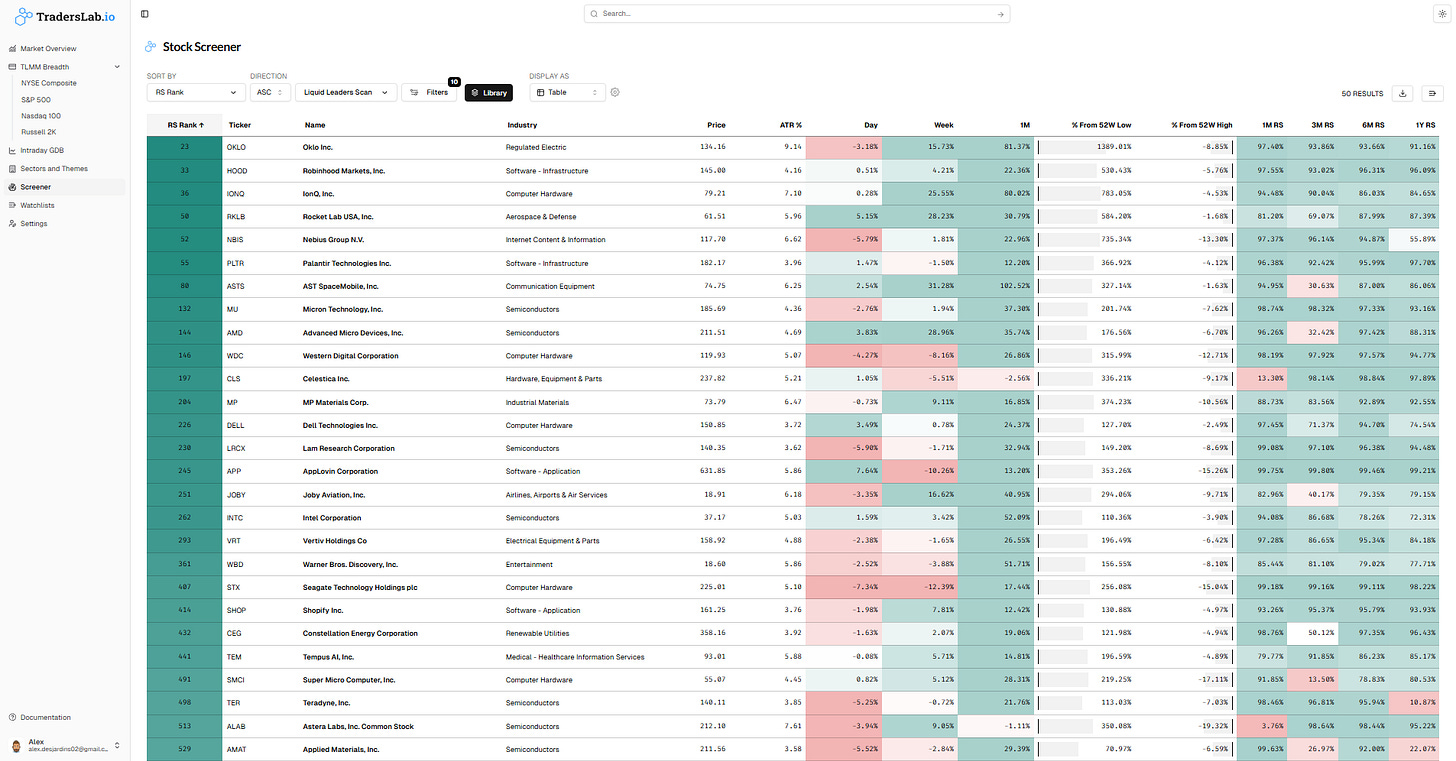Click the OKLO ticker cell

point(237,147)
